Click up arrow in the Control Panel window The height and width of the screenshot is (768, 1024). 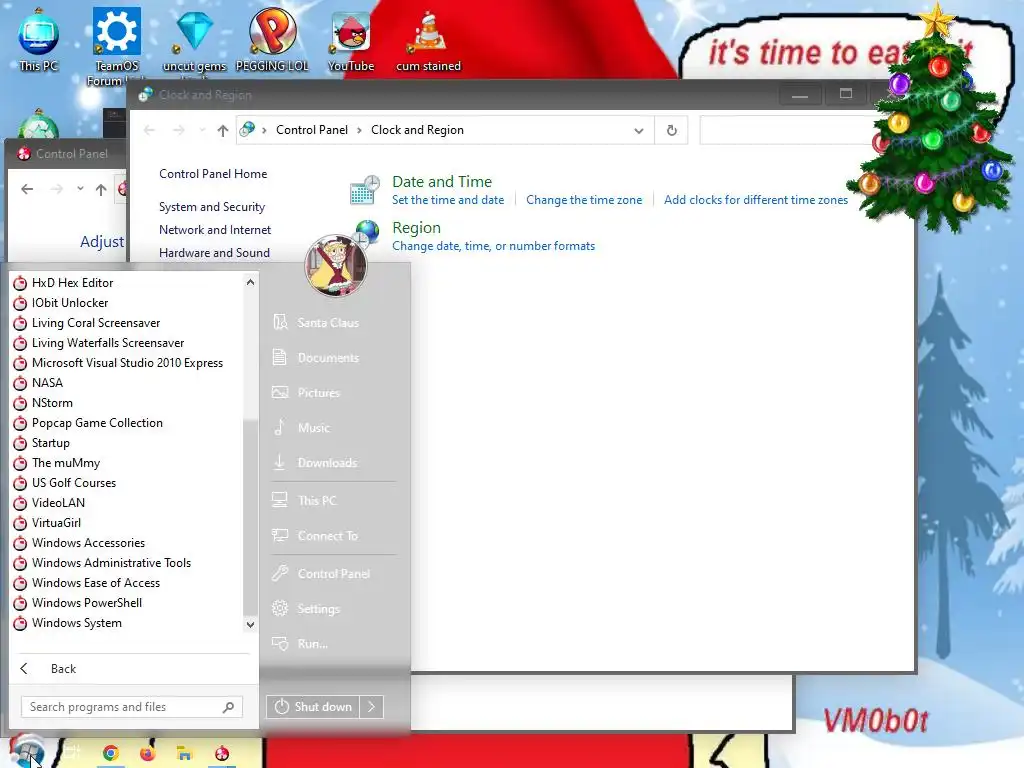[x=101, y=189]
